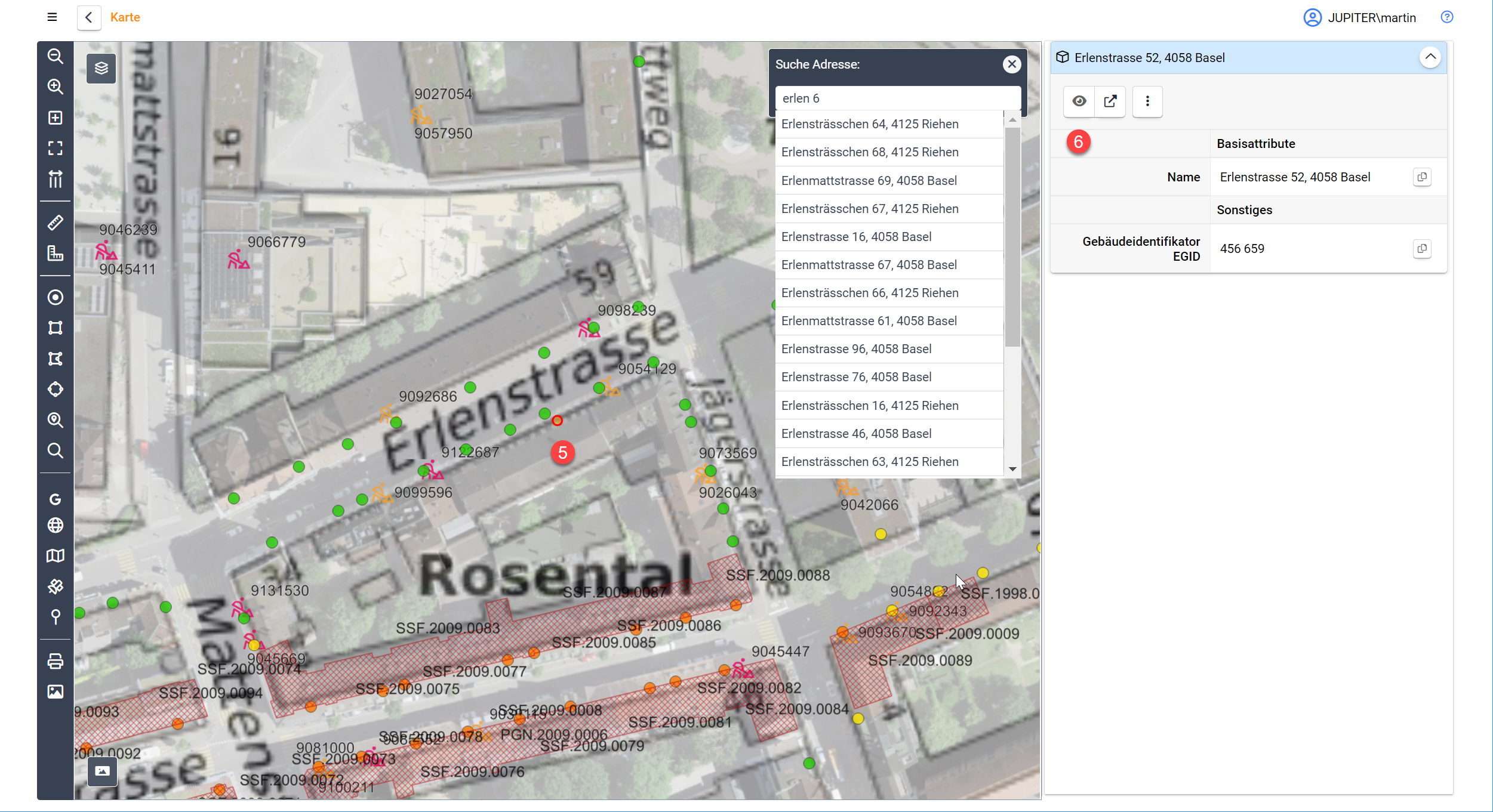
Task: Click the Sonstiges section header
Action: pyautogui.click(x=1245, y=210)
